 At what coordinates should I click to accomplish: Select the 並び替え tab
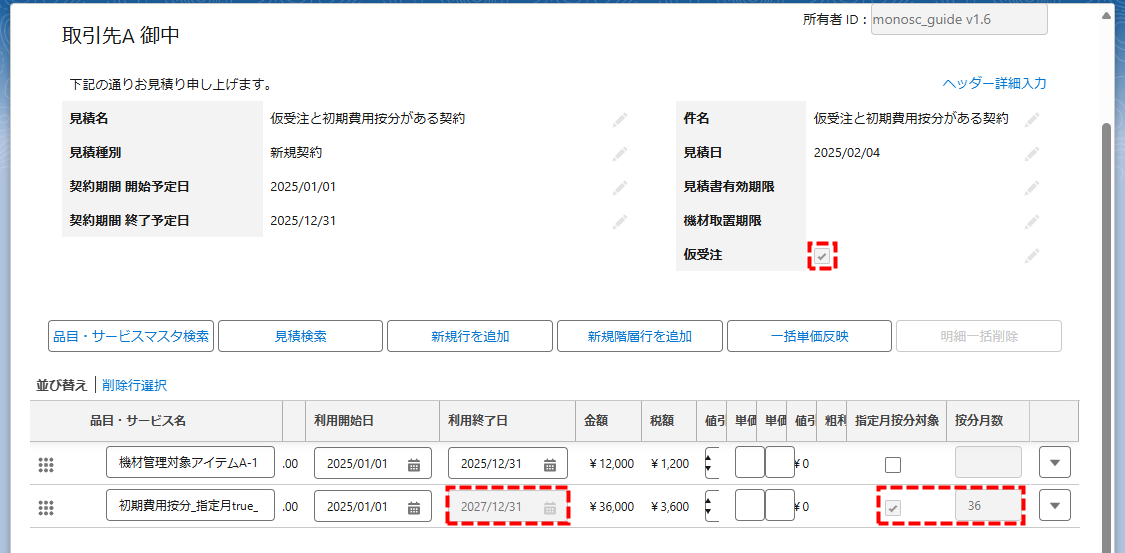[62, 385]
